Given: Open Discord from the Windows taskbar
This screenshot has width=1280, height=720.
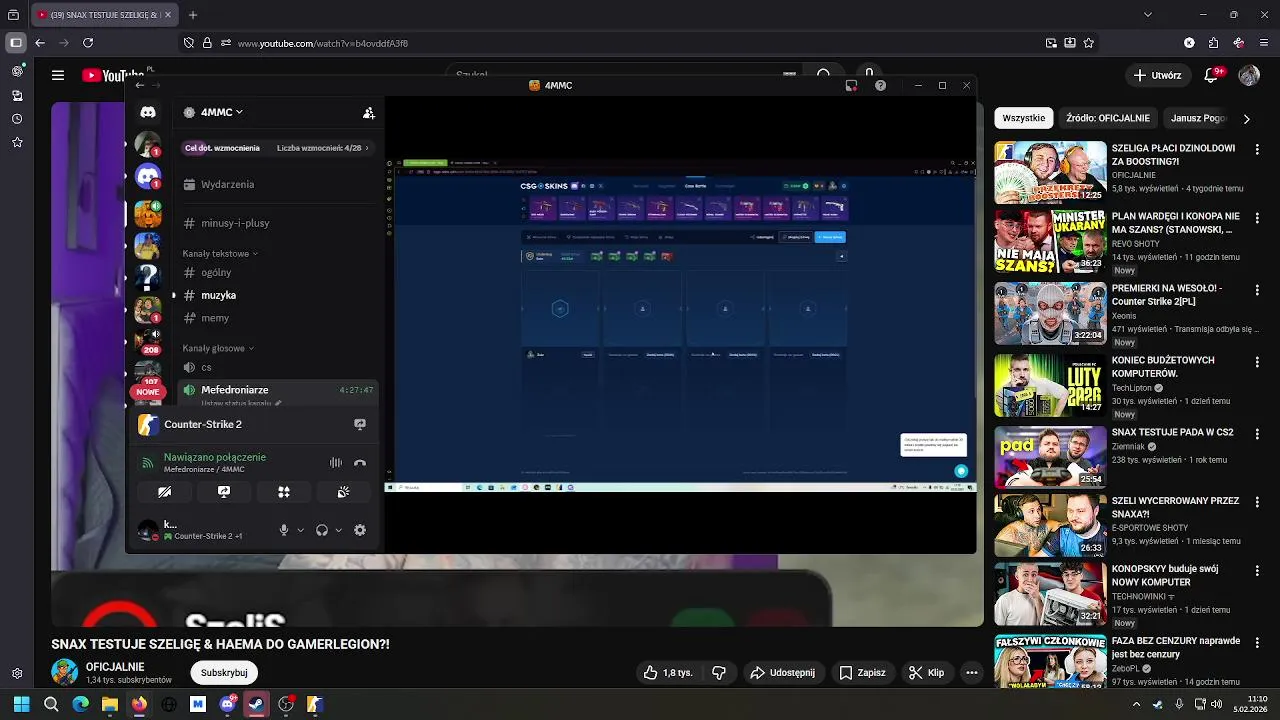Looking at the screenshot, I should tap(227, 704).
